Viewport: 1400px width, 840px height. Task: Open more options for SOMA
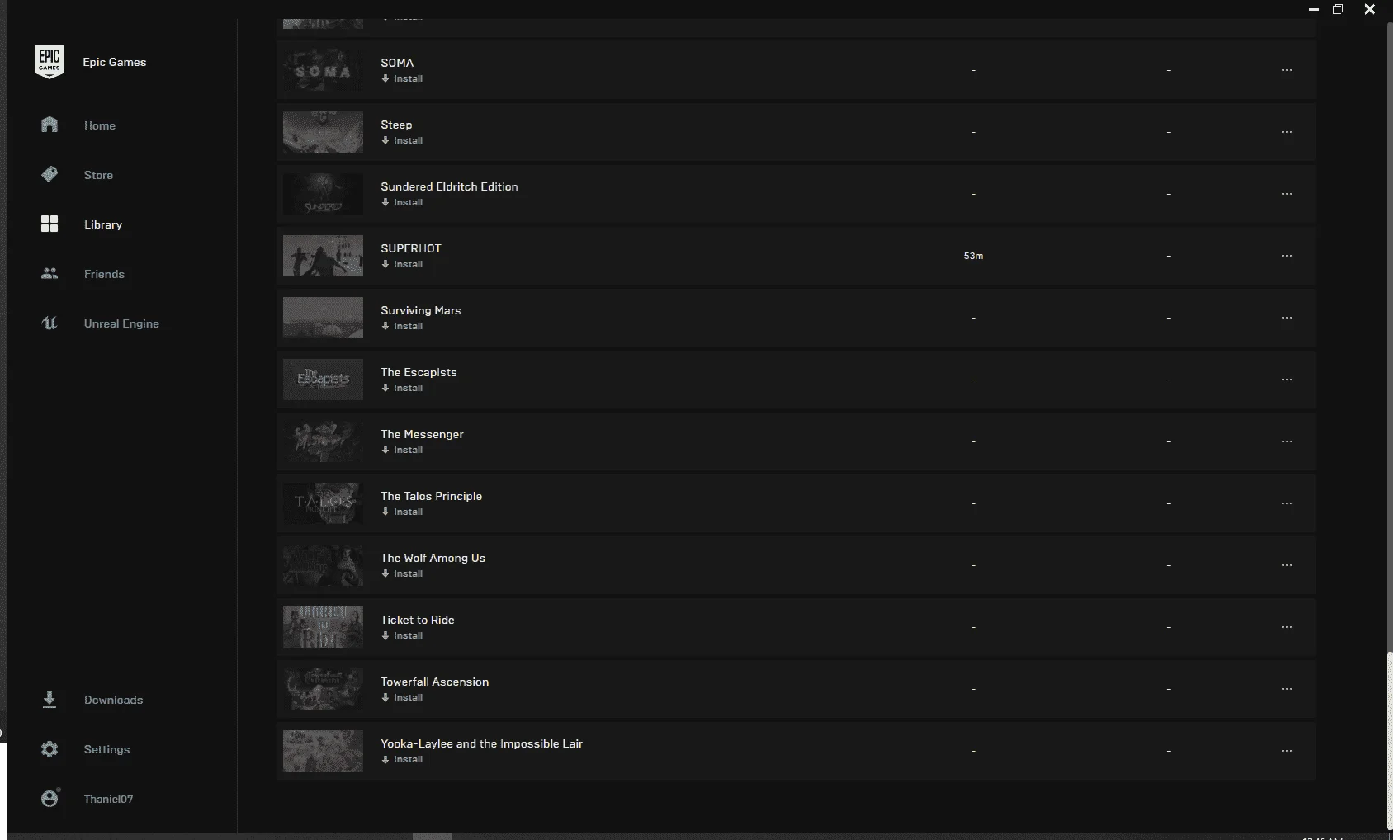tap(1287, 70)
